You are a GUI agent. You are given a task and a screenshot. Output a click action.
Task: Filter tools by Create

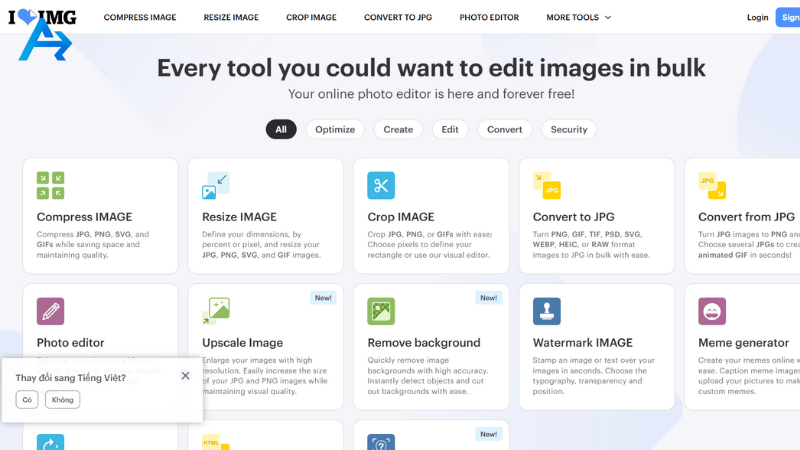(398, 130)
